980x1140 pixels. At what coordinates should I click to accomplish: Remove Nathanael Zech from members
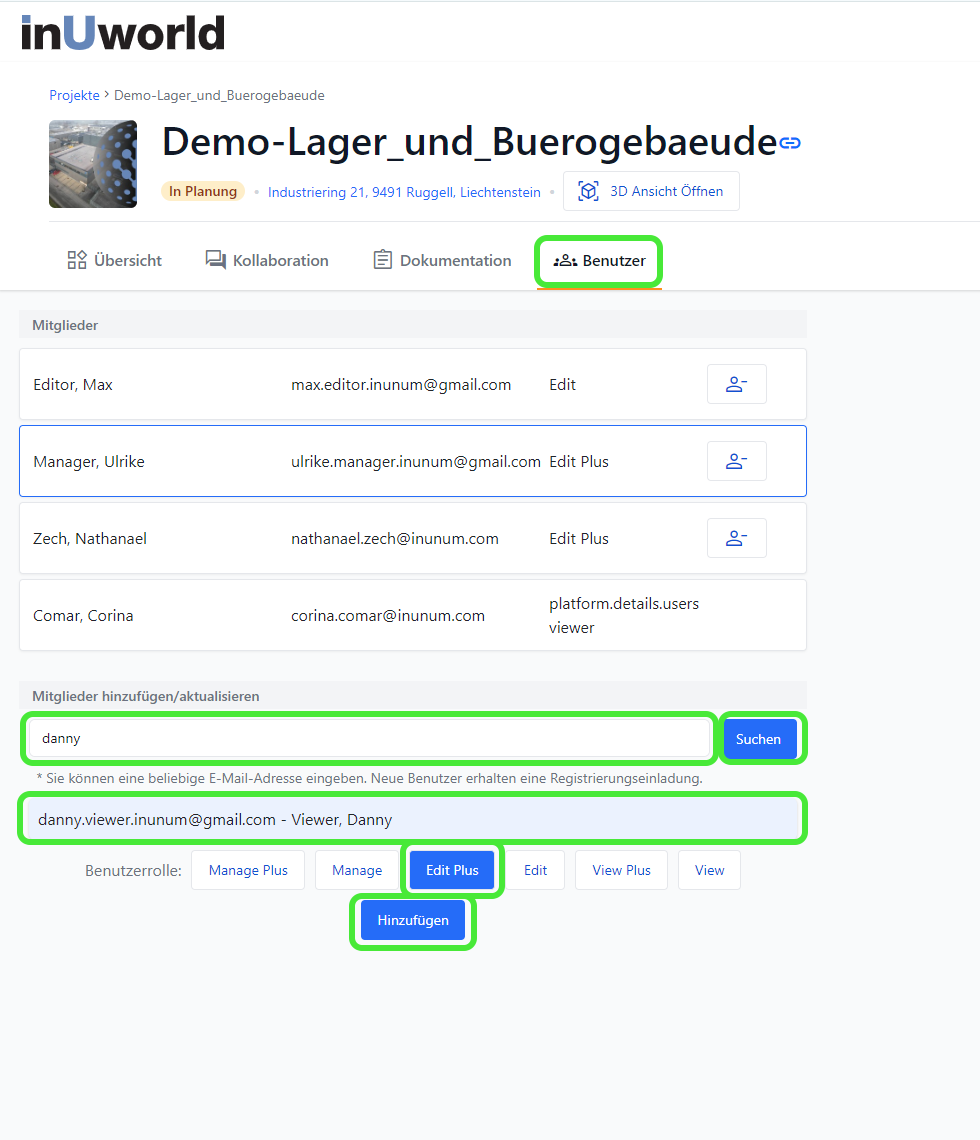736,538
